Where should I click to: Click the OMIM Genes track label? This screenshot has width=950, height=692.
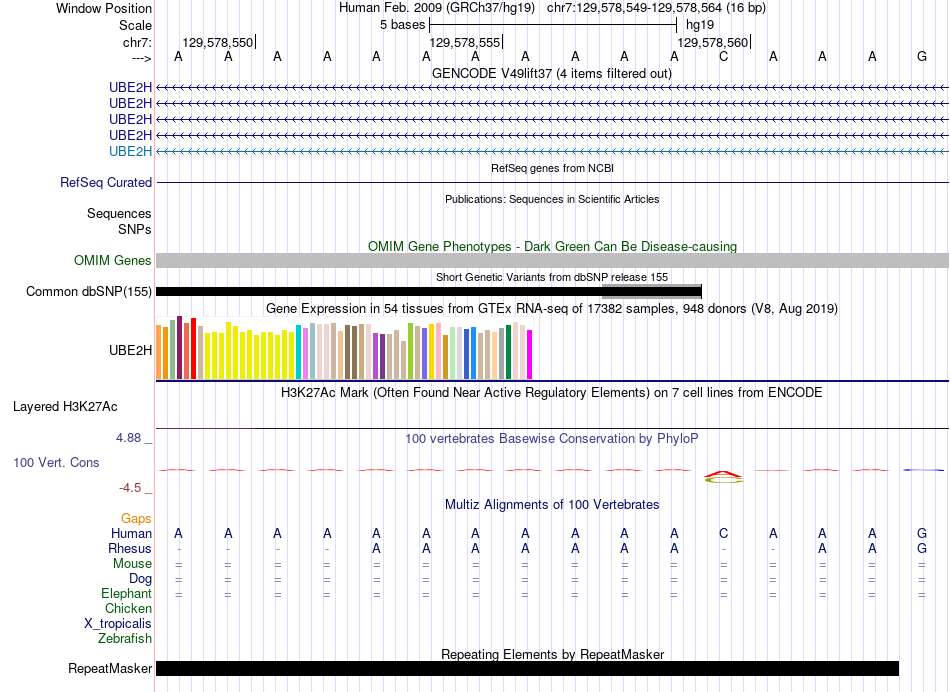click(x=113, y=261)
